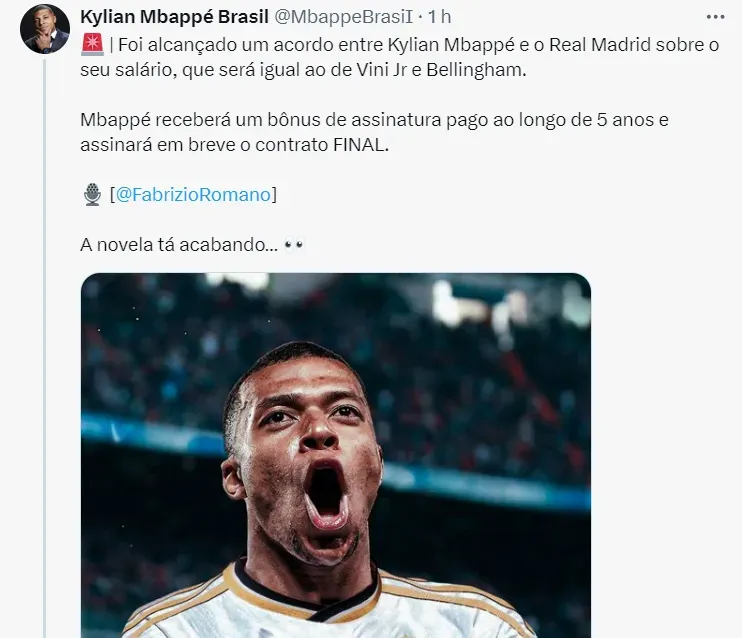This screenshot has height=638, width=742.
Task: Click the red siren emoji
Action: point(92,45)
